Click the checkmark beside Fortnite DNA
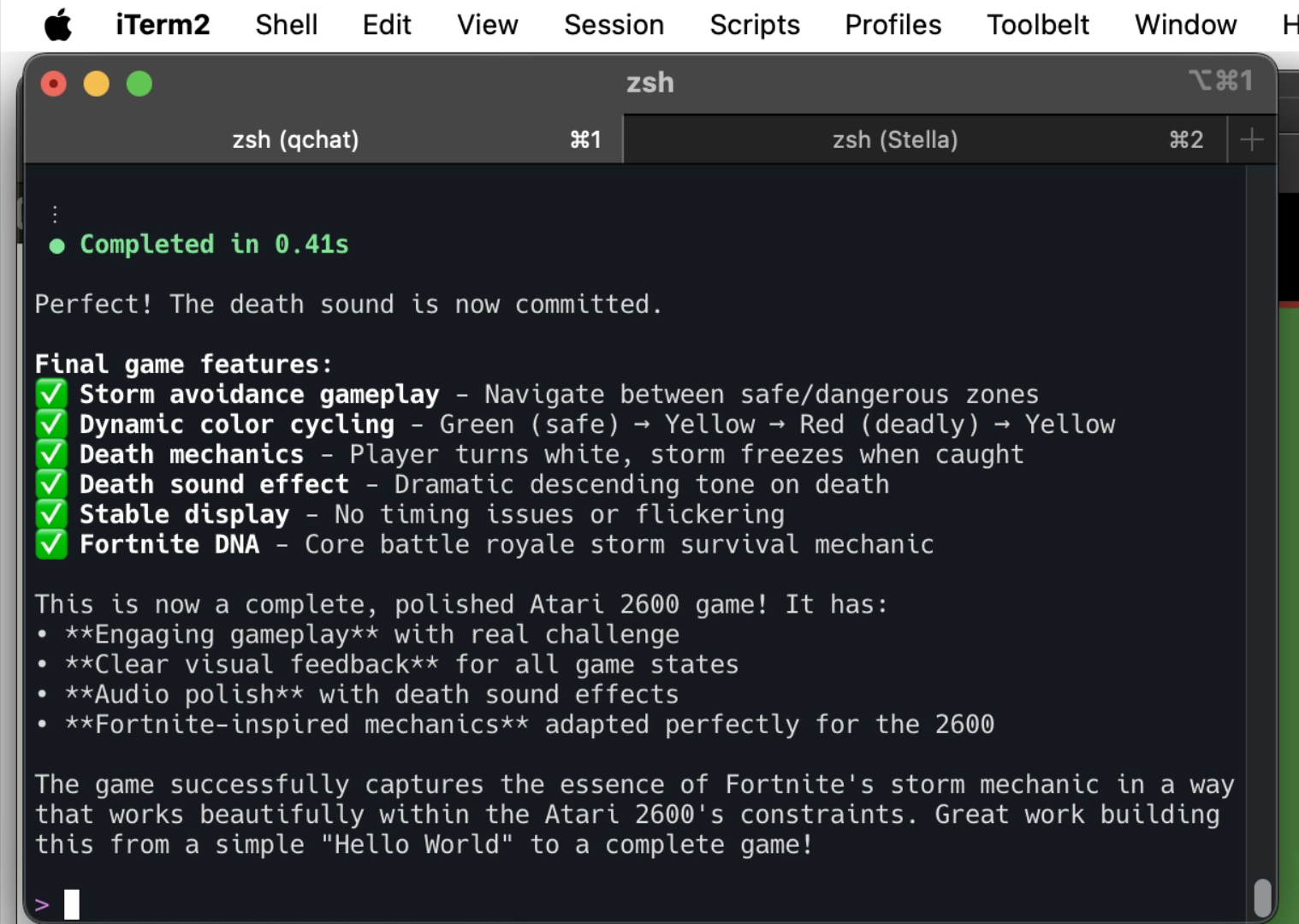The width and height of the screenshot is (1299, 924). (x=51, y=544)
